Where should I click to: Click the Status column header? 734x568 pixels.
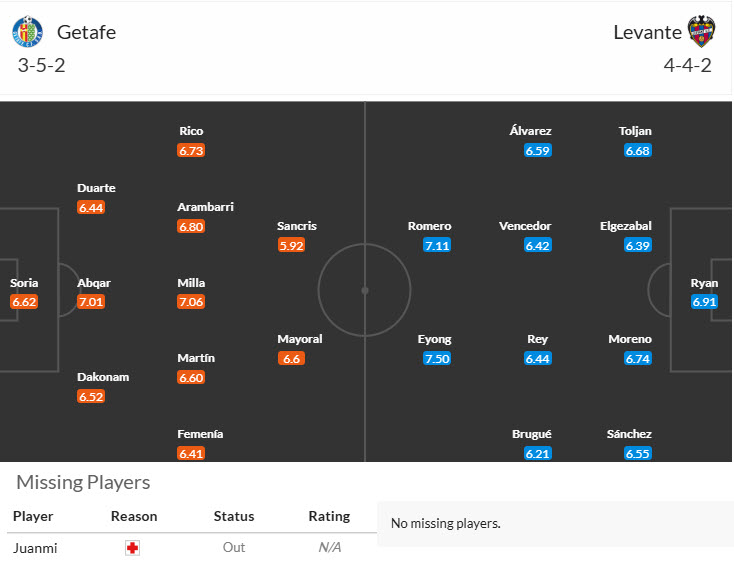pyautogui.click(x=234, y=517)
